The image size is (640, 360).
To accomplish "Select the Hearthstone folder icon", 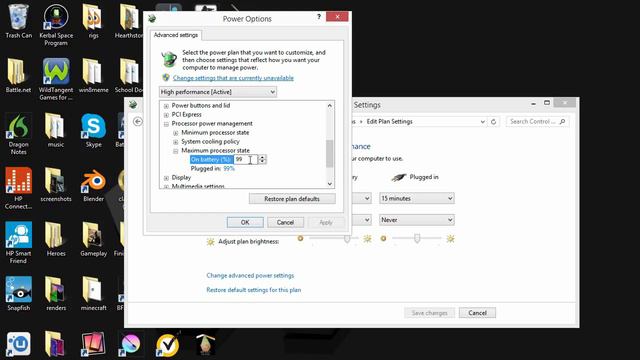I will 129,21.
